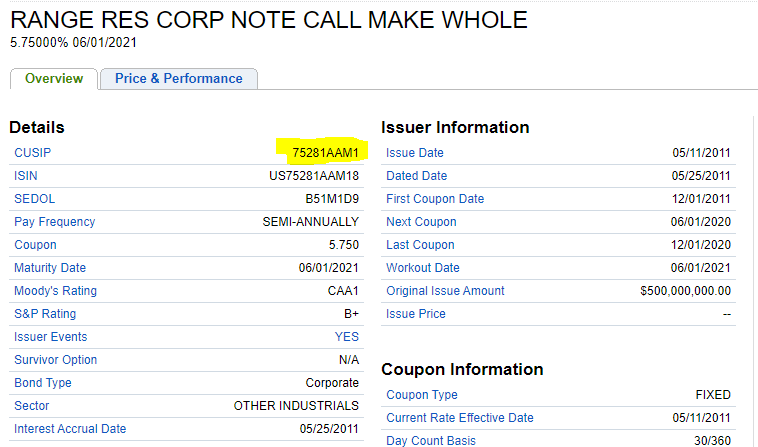This screenshot has height=447, width=758.
Task: Open the Price & Performance tab
Action: [x=179, y=79]
